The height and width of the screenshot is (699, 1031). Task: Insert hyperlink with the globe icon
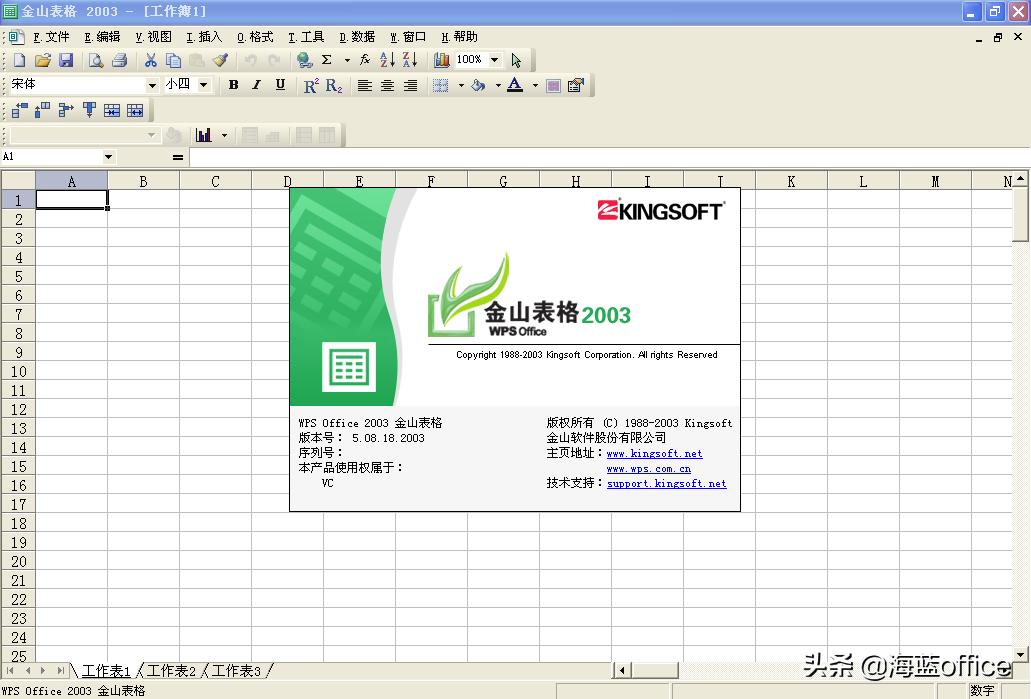coord(304,60)
